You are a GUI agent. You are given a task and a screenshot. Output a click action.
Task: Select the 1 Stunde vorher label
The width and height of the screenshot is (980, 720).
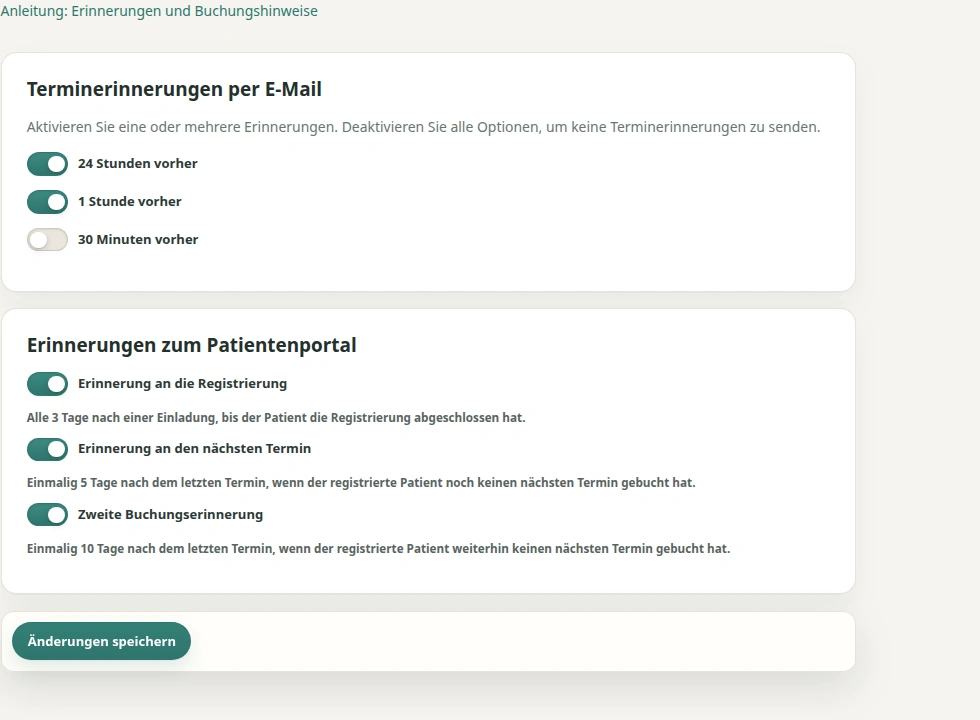click(130, 202)
